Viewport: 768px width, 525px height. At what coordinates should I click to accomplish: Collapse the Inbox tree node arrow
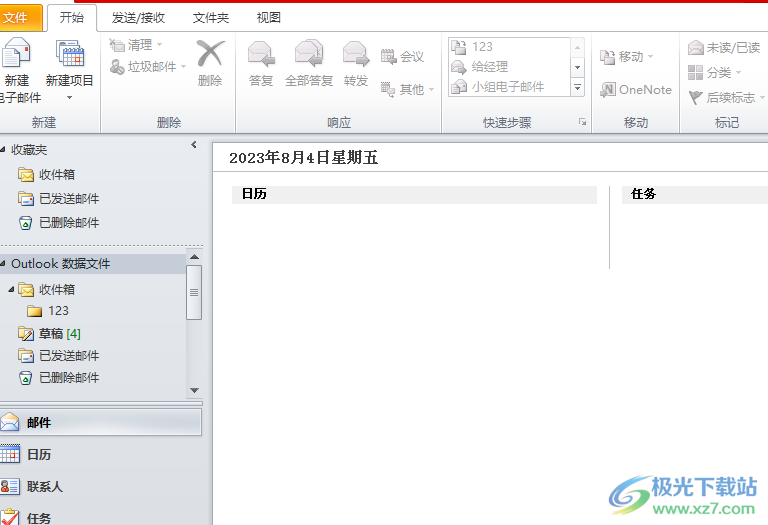pos(11,289)
